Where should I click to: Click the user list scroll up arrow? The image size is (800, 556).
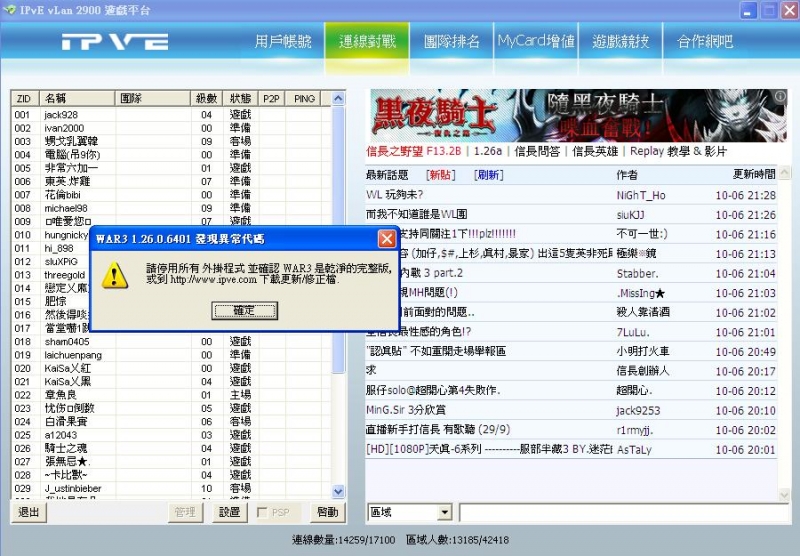click(x=338, y=98)
